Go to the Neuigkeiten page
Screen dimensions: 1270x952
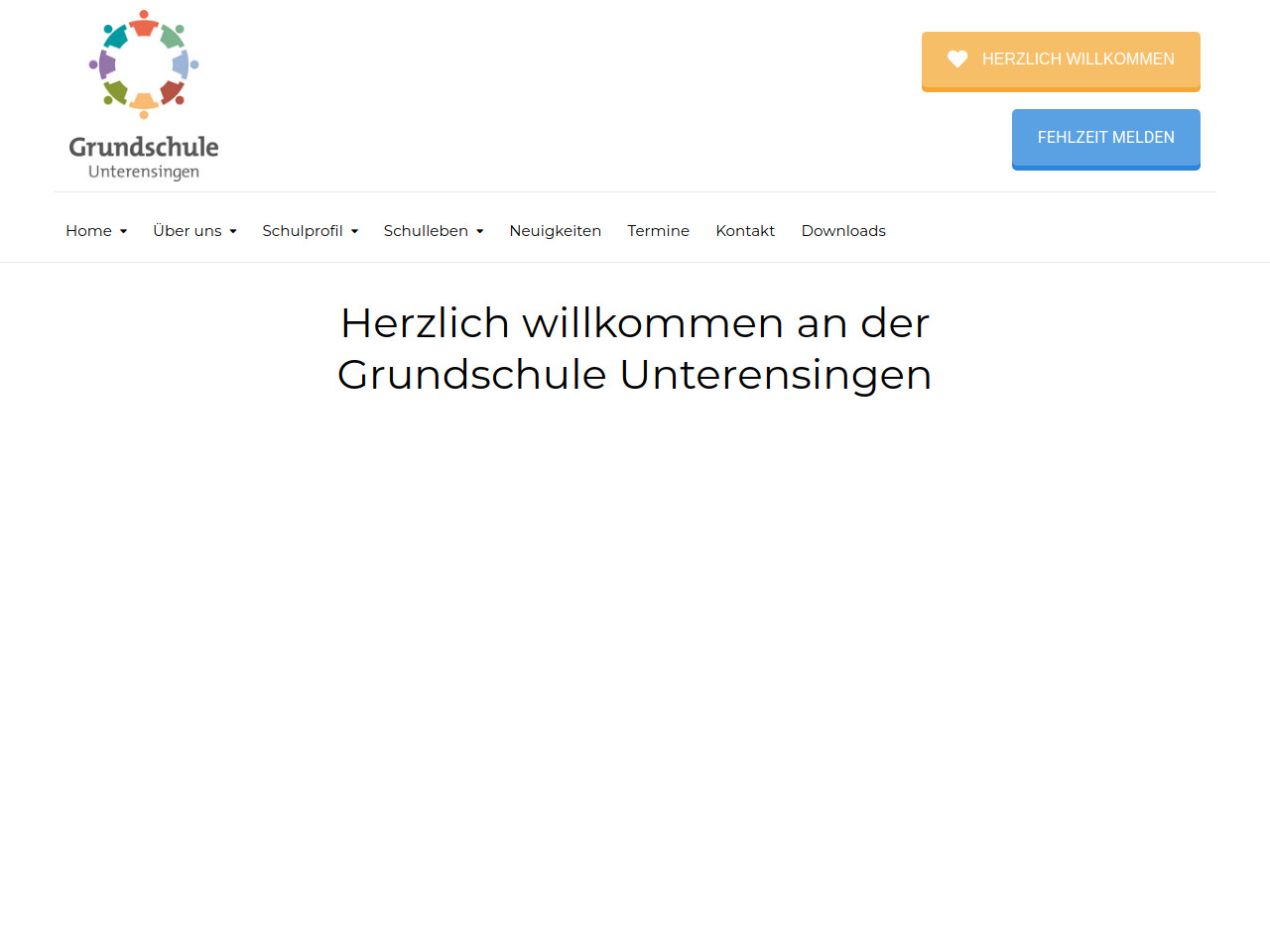tap(555, 231)
